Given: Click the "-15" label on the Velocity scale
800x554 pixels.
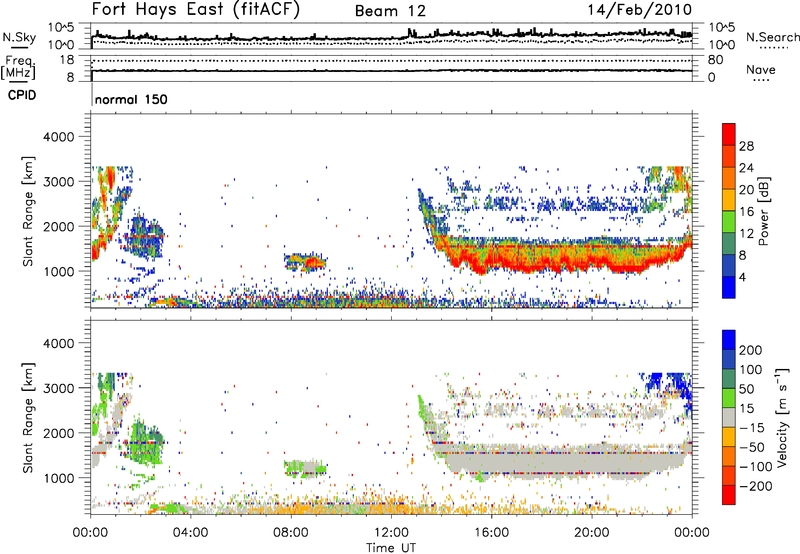Looking at the screenshot, I should coord(751,427).
